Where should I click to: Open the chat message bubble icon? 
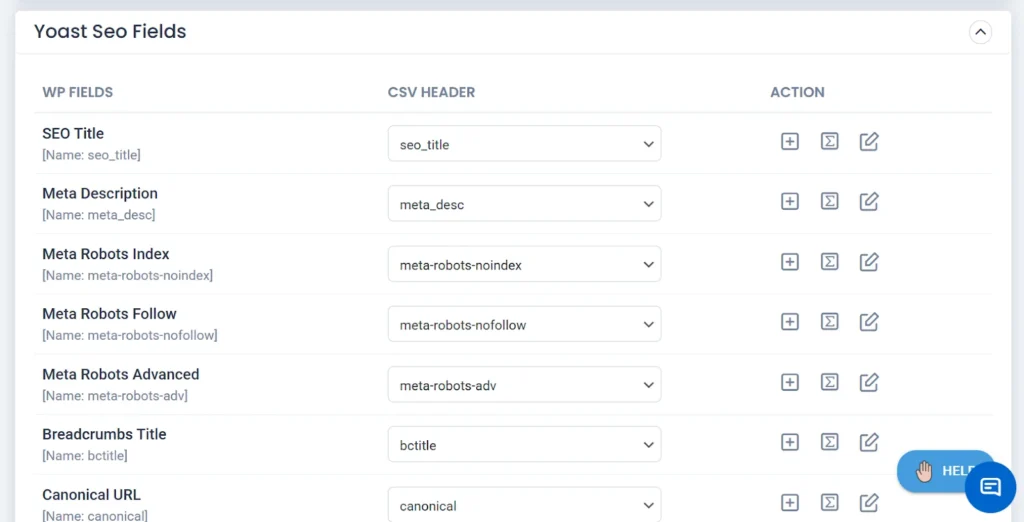tap(990, 487)
